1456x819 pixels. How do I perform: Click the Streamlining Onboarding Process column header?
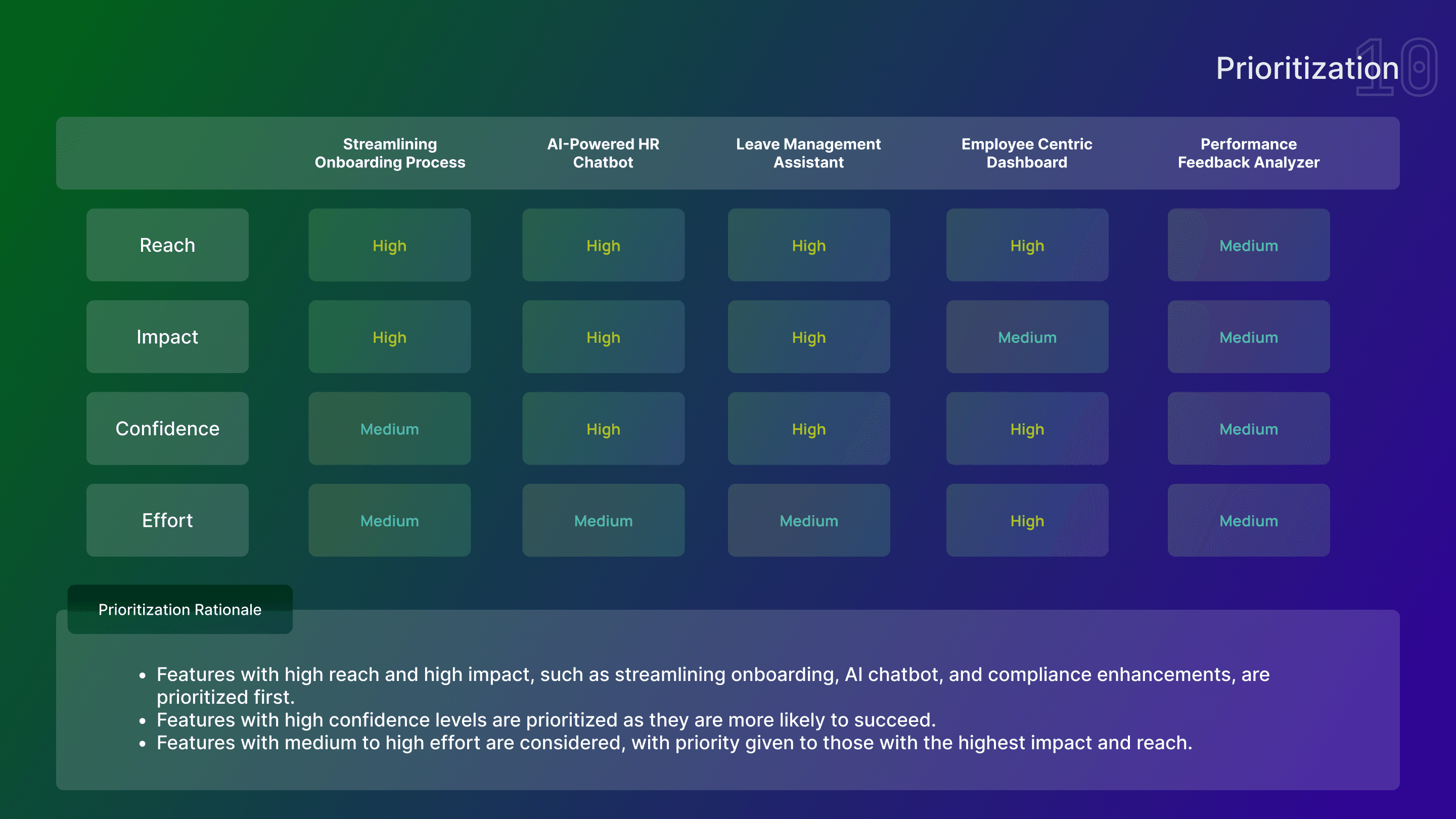click(390, 153)
